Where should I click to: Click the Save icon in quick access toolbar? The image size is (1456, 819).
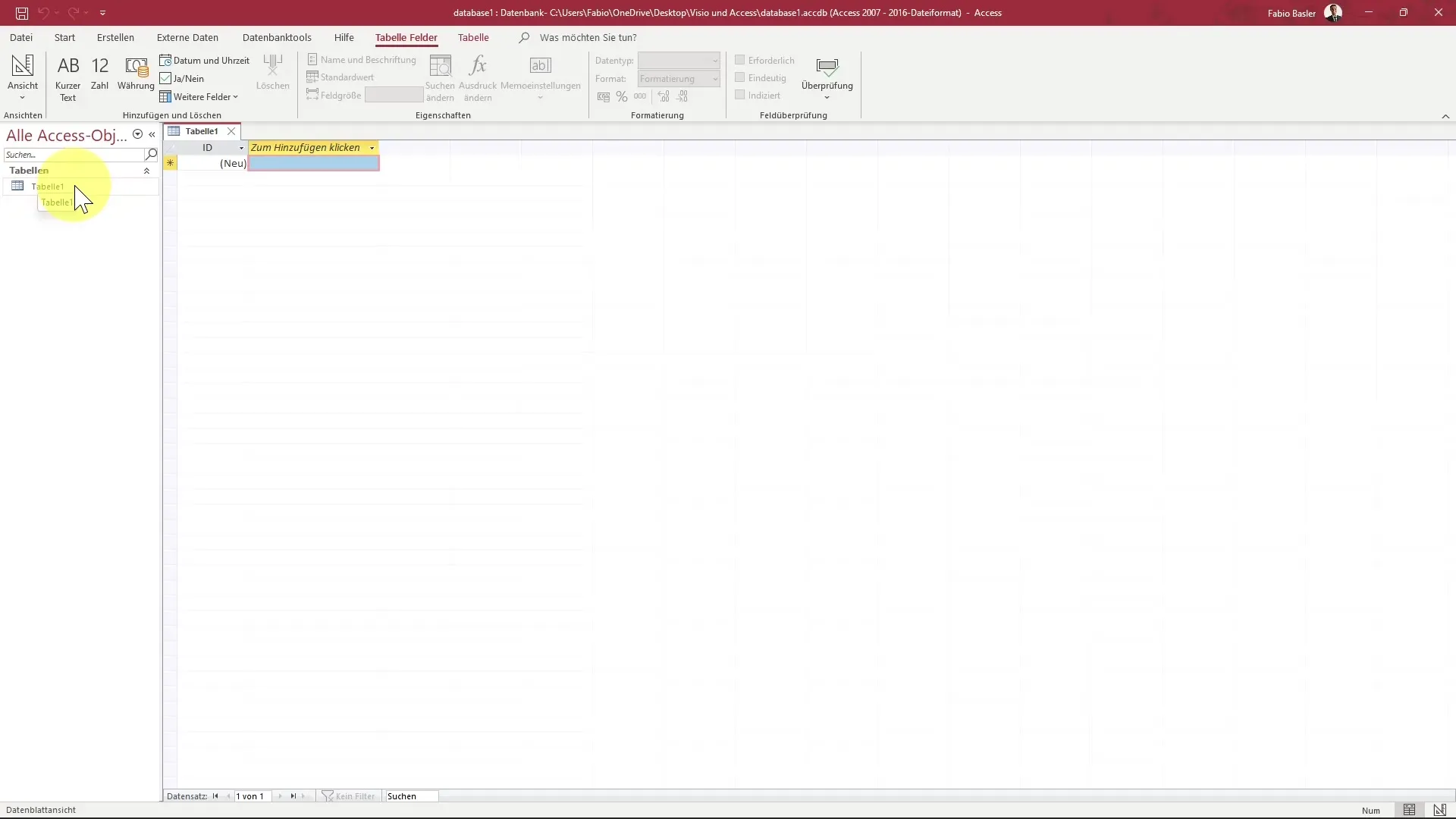22,13
